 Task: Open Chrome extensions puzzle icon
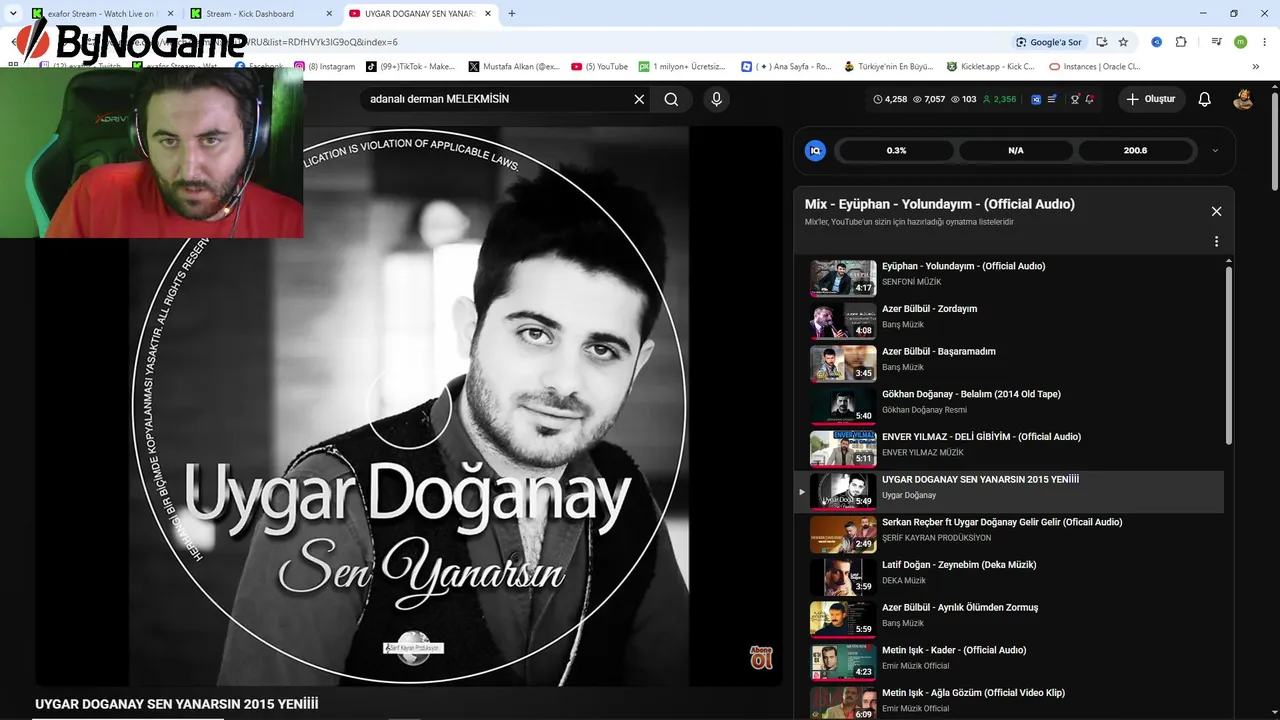[1181, 42]
